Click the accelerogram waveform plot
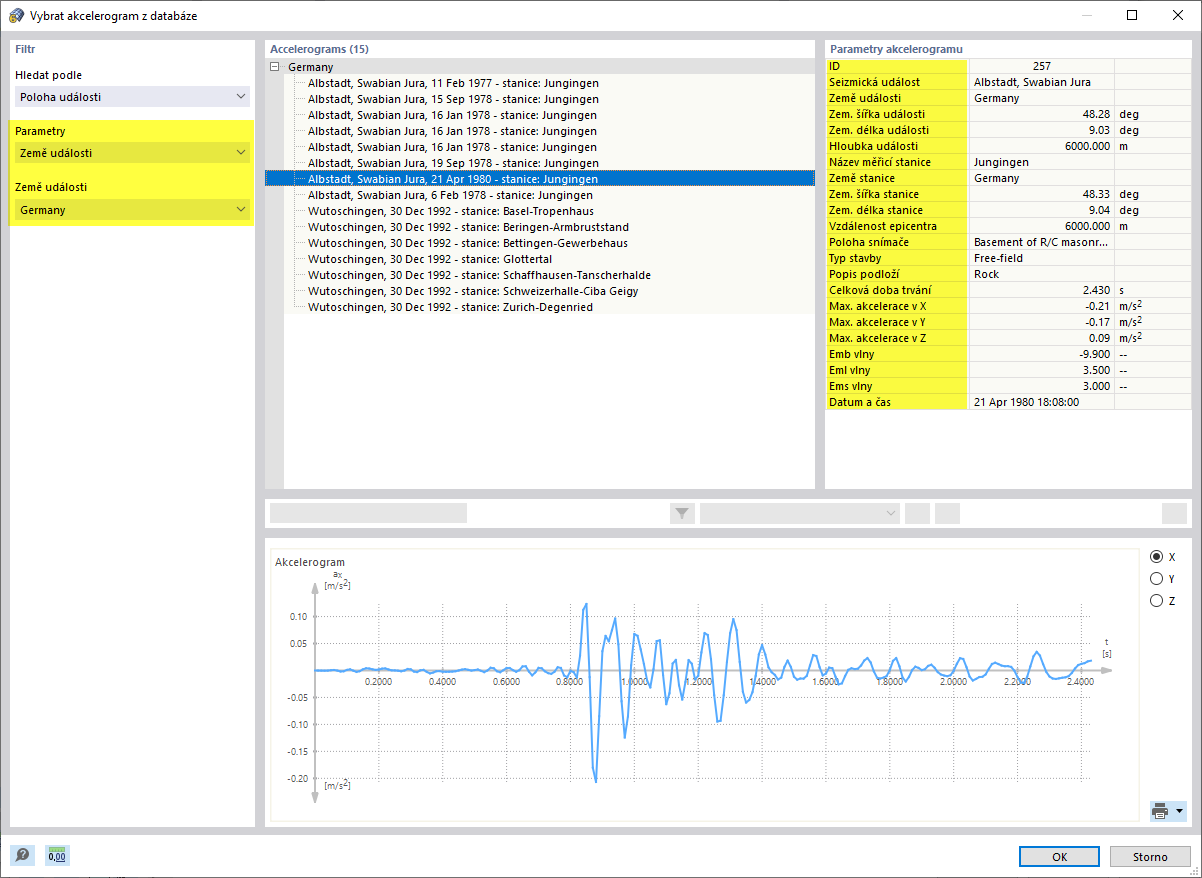 pos(703,690)
